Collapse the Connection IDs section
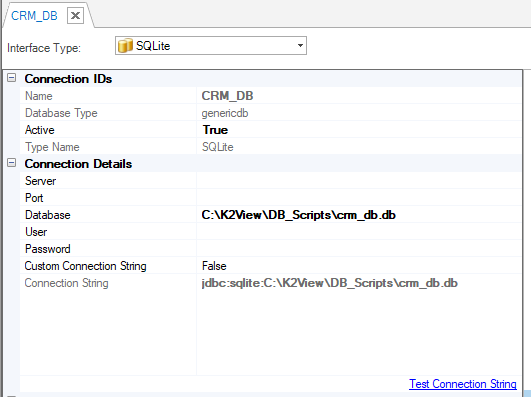This screenshot has height=397, width=531. pyautogui.click(x=12, y=78)
